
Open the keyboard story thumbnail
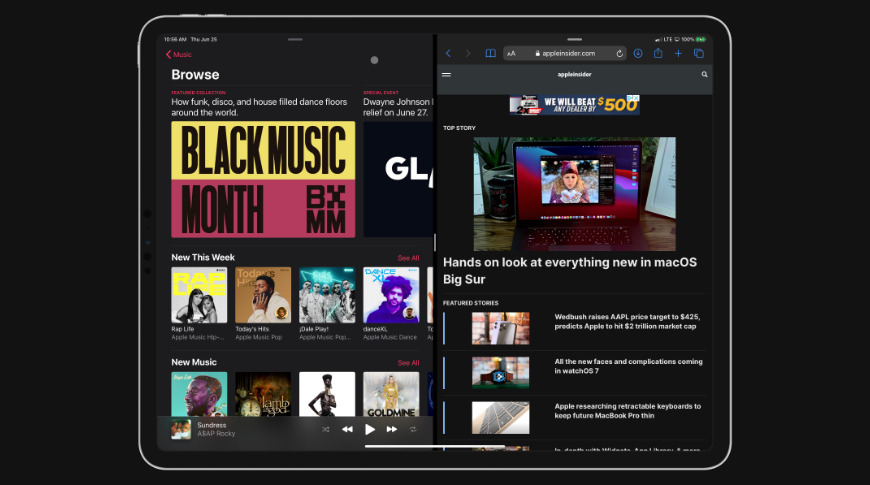500,417
